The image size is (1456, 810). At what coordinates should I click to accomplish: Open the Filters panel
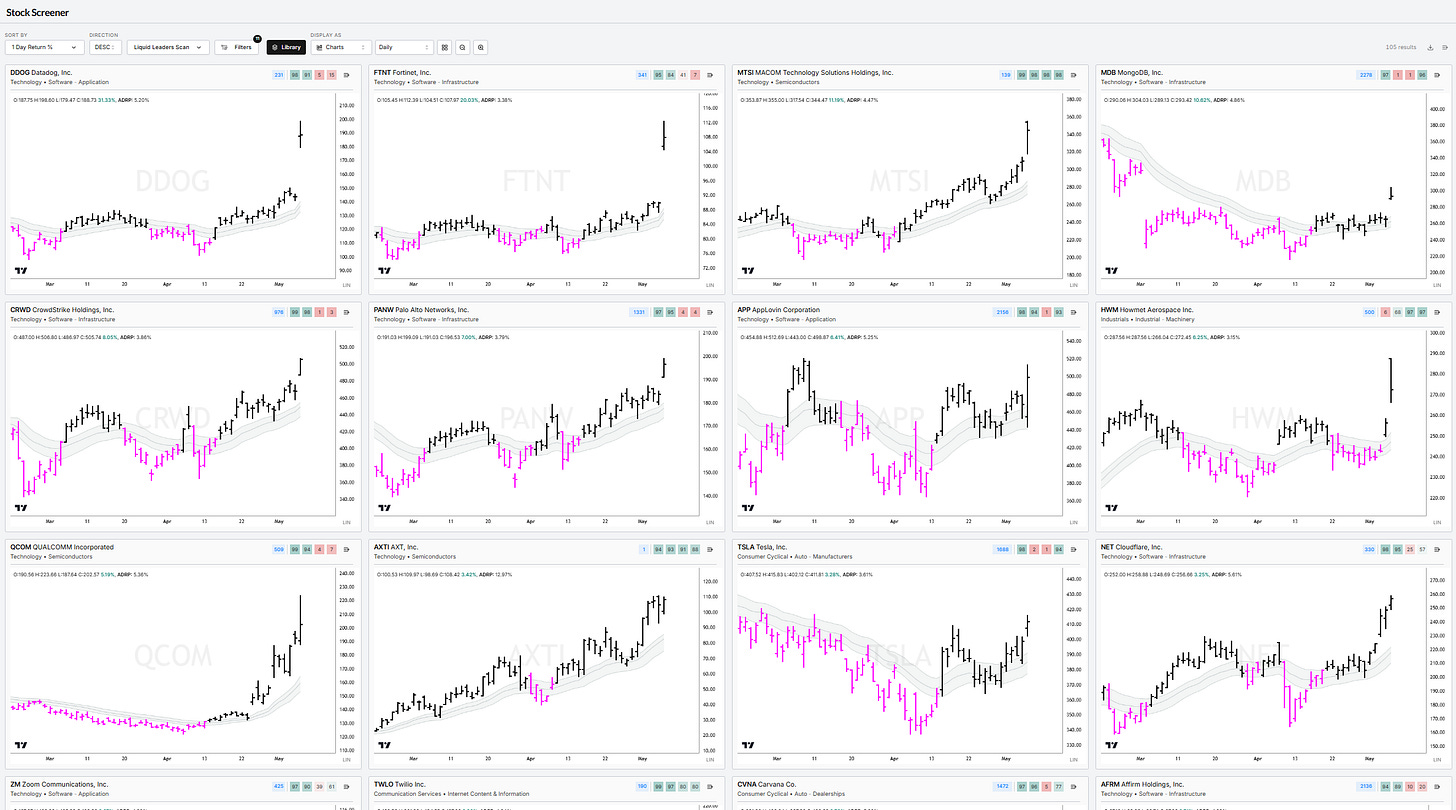[238, 47]
